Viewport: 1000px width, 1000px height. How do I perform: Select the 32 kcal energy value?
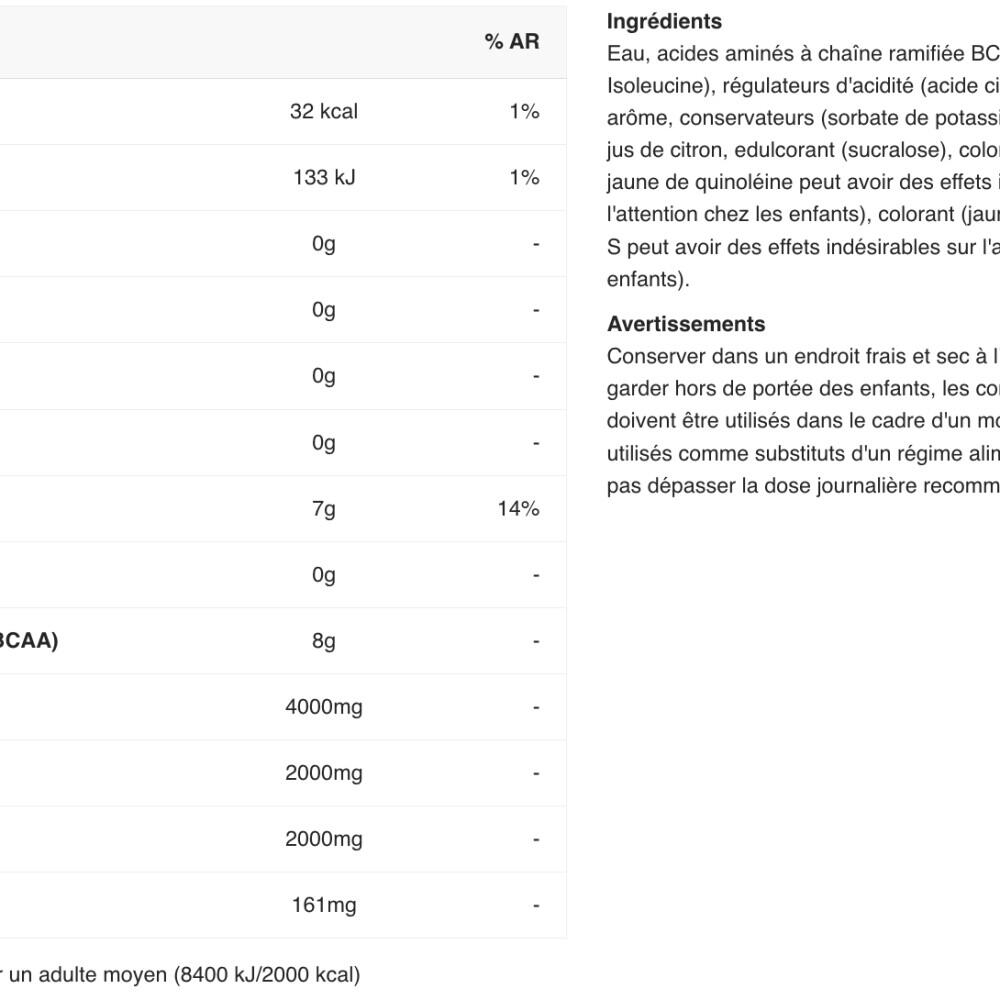(323, 111)
